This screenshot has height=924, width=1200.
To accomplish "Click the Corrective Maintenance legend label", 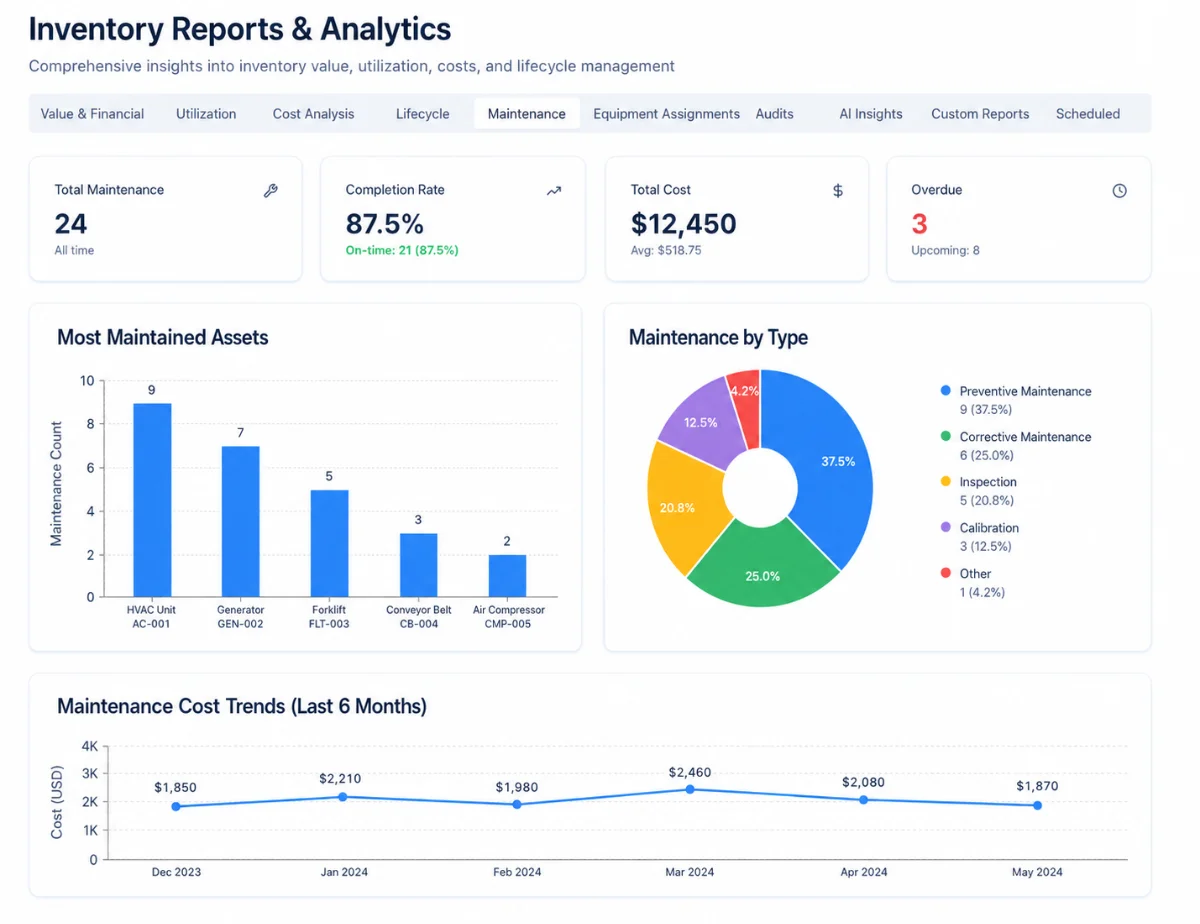I will point(1025,437).
